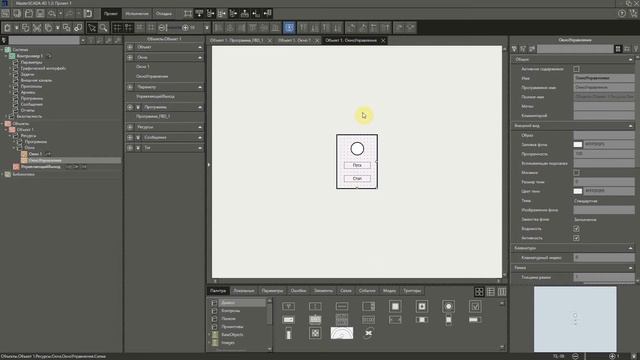640x360 pixels.
Task: Switch palette to list view
Action: [x=491, y=291]
